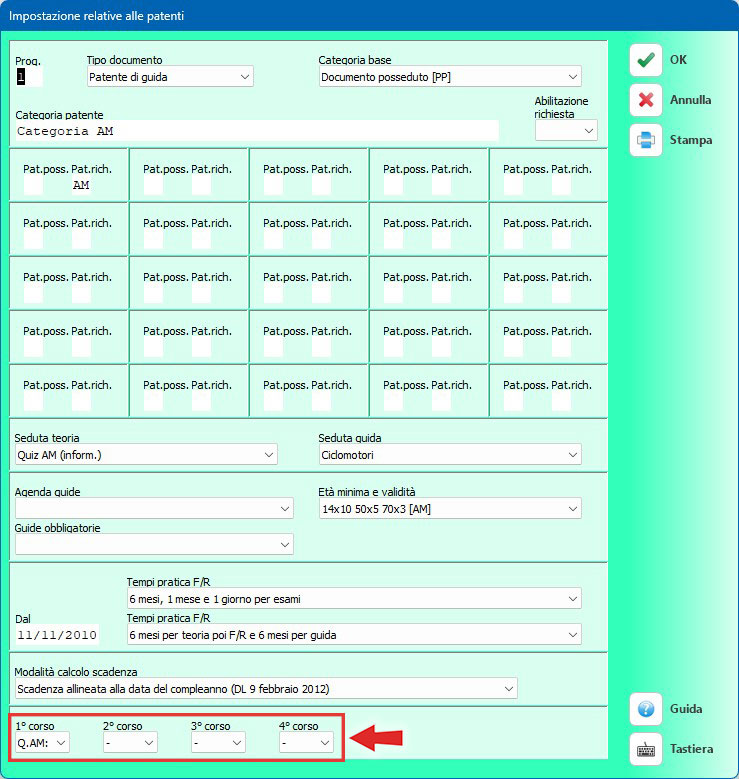Image resolution: width=739 pixels, height=779 pixels.
Task: Click the Prog. number field
Action: pos(28,77)
